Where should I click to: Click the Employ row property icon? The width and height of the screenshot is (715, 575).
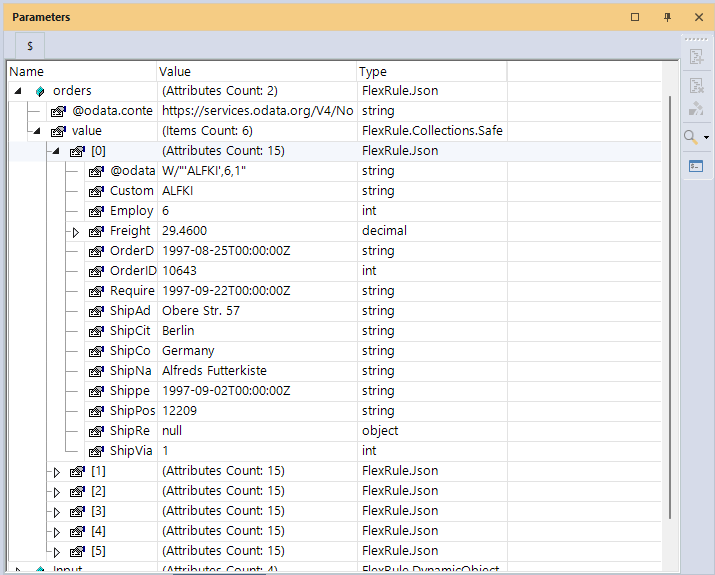(x=96, y=212)
